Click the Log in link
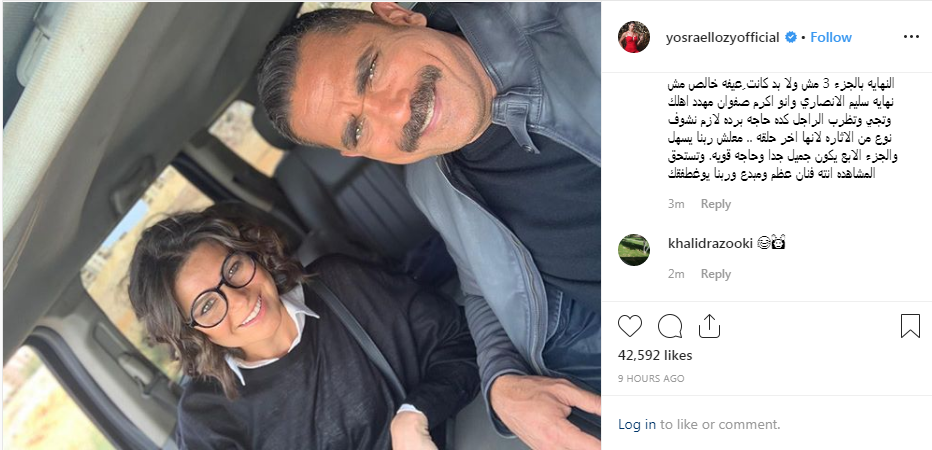Screen dimensions: 932x450 637,424
